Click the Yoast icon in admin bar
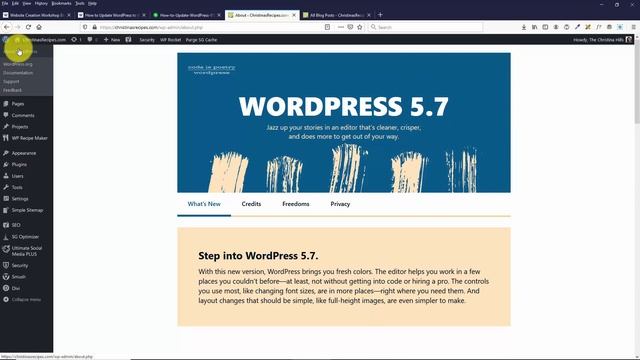640x360 pixels. click(129, 40)
